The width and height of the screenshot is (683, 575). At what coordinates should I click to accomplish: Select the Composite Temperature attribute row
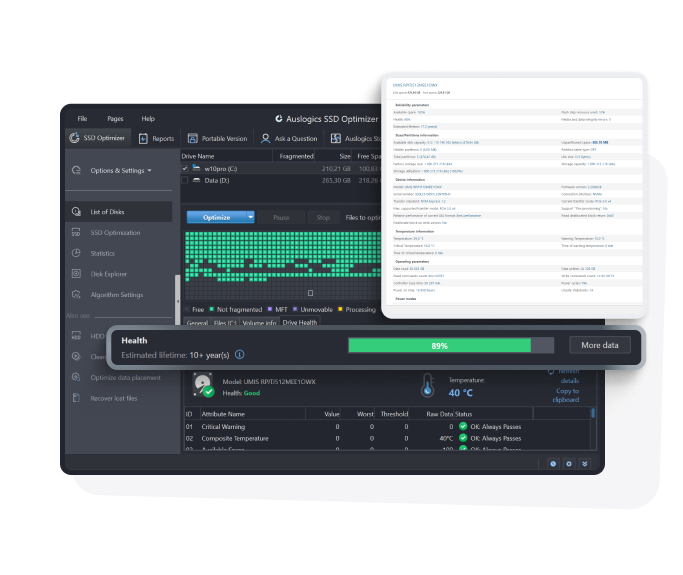click(388, 438)
